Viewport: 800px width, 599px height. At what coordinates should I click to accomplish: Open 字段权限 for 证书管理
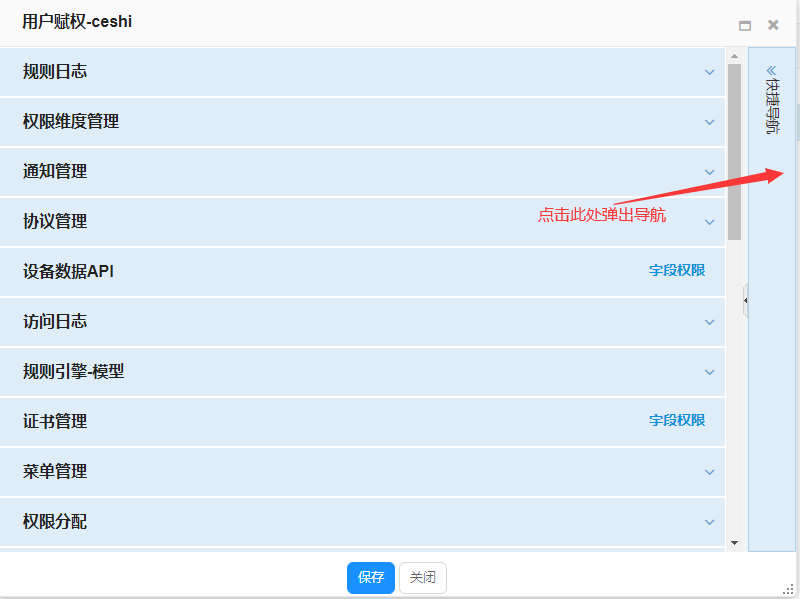676,421
